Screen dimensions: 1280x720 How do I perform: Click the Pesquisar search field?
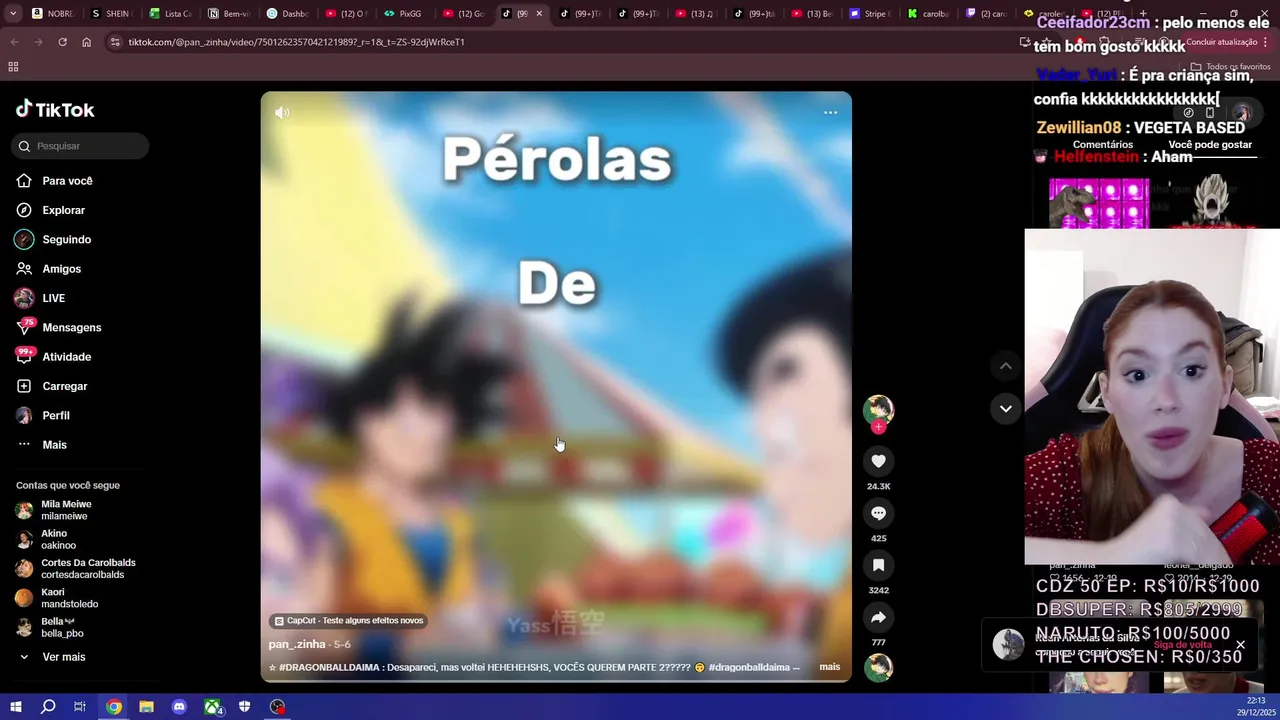pos(81,146)
